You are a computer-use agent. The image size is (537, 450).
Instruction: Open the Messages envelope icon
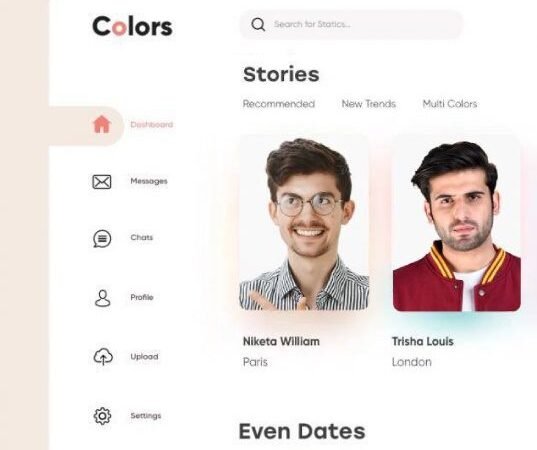[x=102, y=182]
